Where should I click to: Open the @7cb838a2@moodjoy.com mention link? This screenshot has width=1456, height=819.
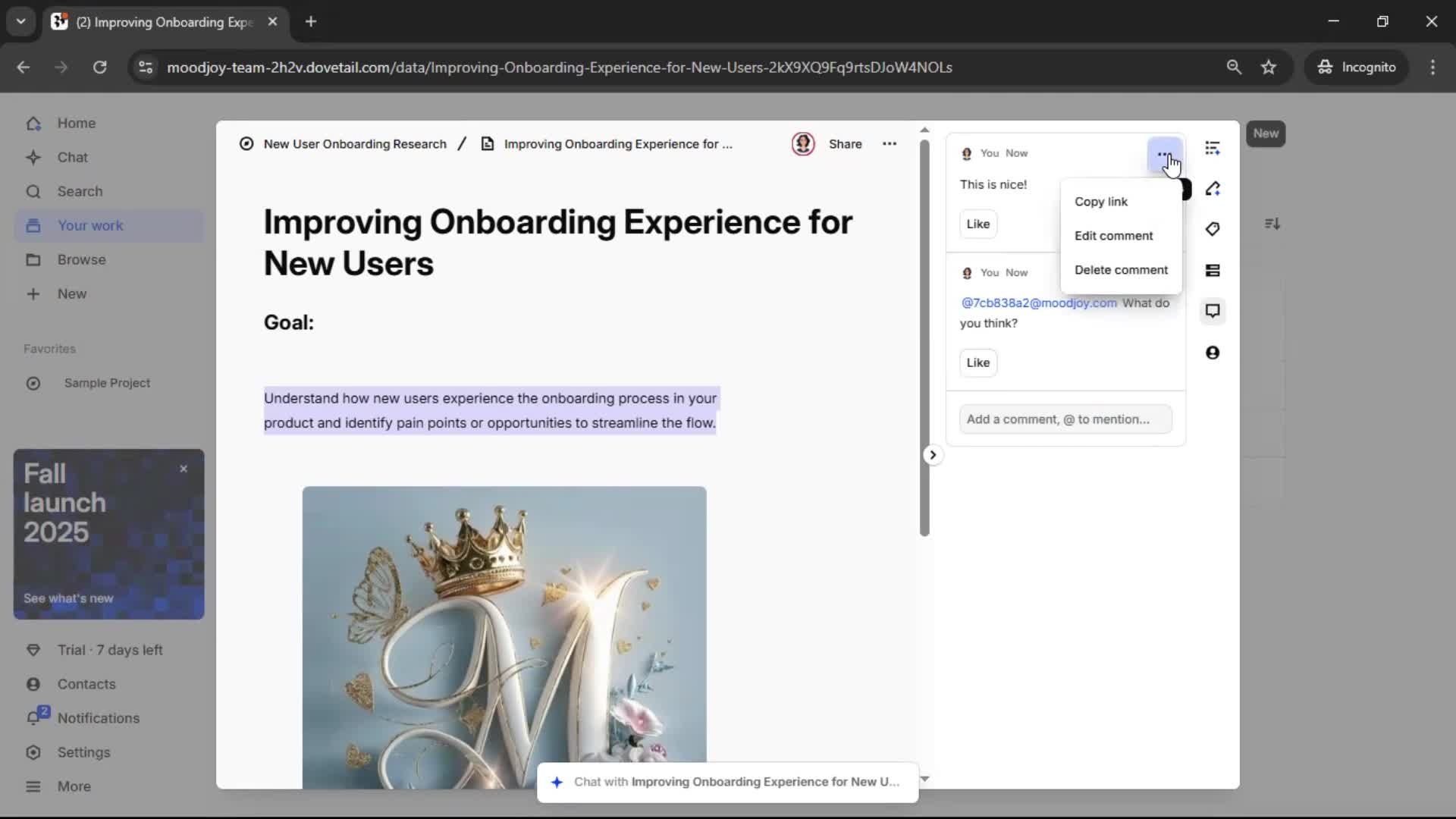point(1038,303)
